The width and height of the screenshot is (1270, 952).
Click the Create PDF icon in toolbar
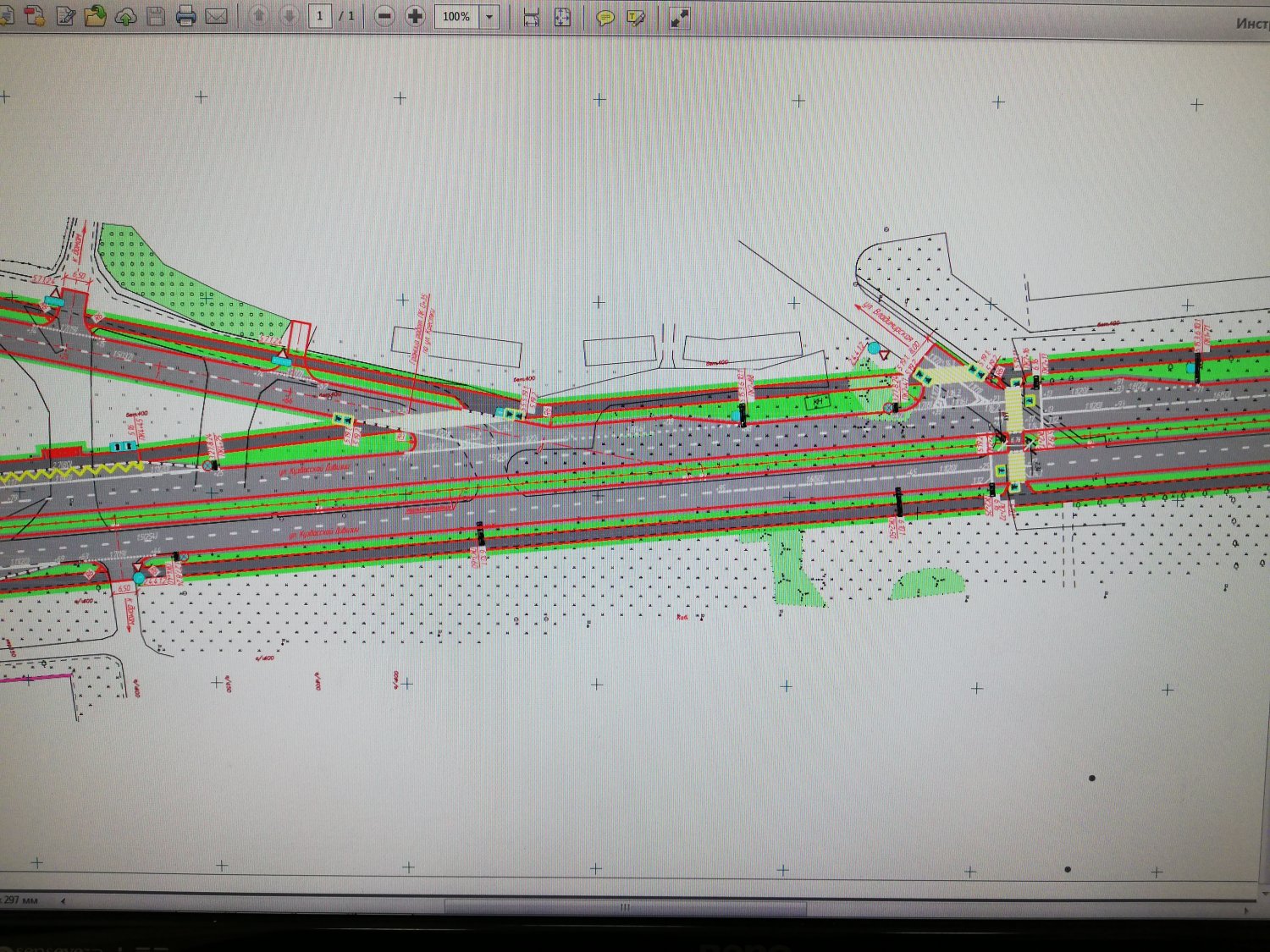[x=35, y=16]
